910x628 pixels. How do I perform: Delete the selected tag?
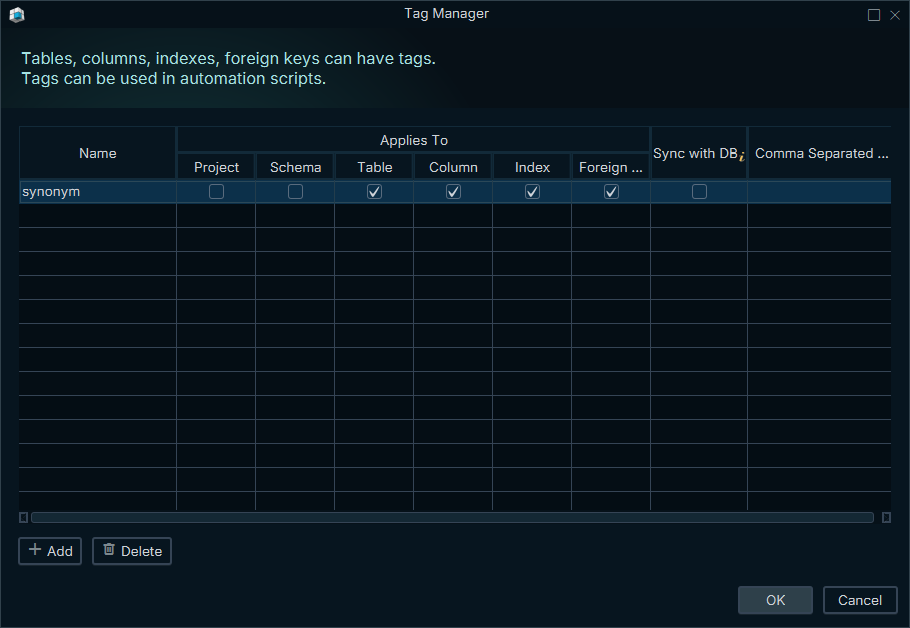tap(132, 551)
